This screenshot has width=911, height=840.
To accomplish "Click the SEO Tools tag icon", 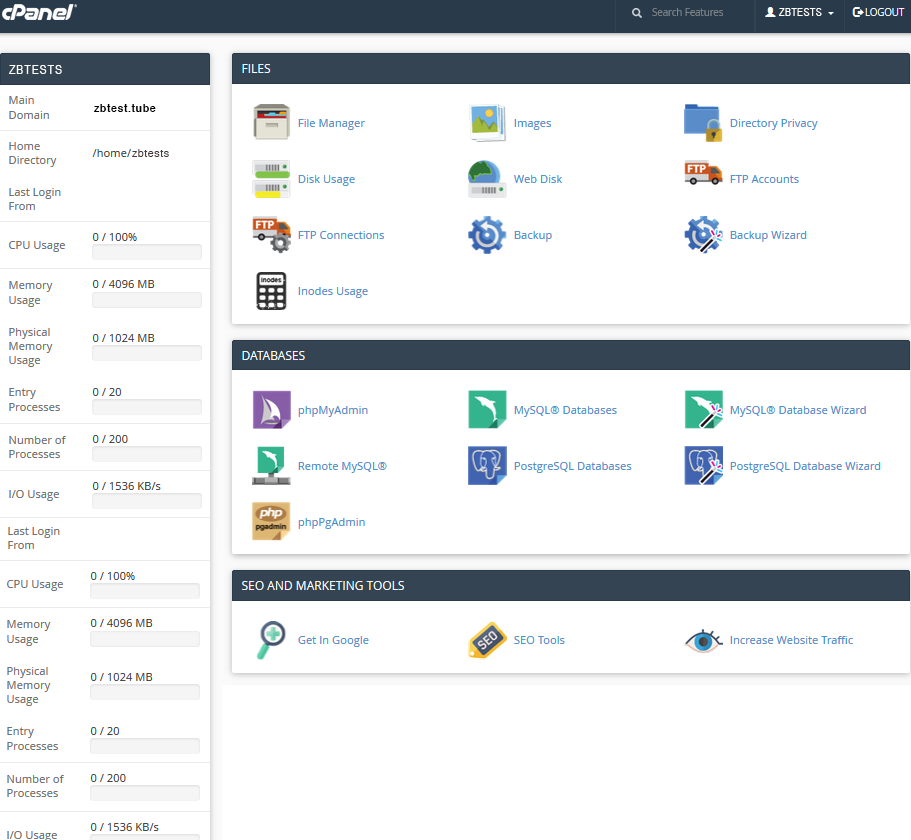I will click(487, 640).
